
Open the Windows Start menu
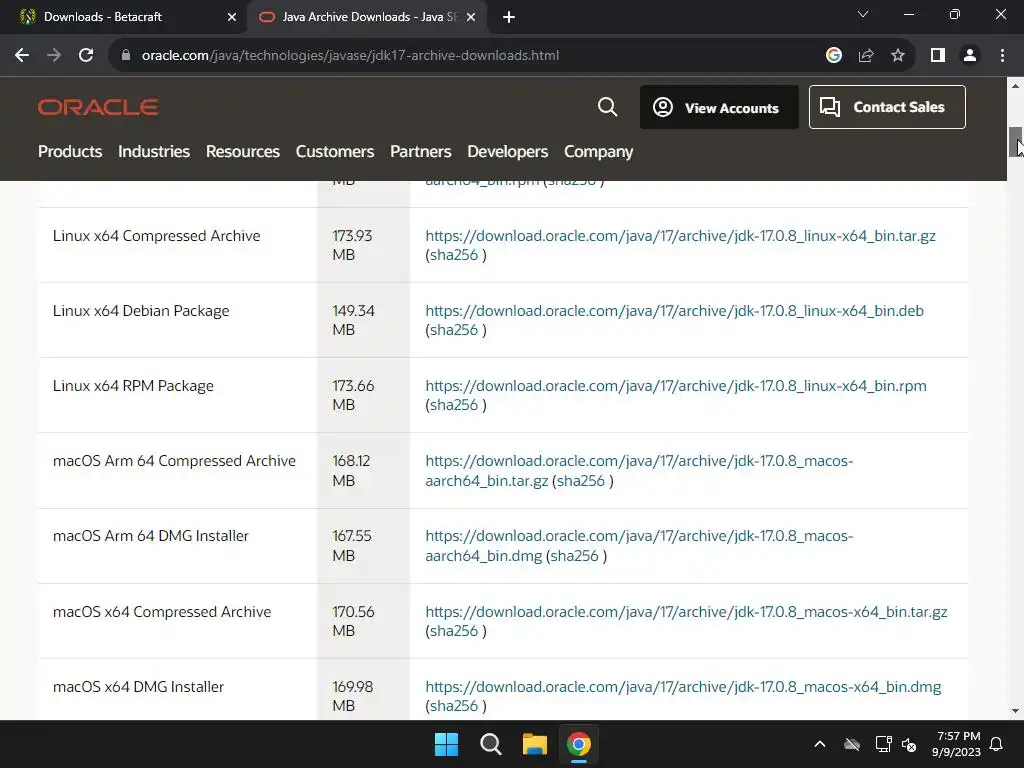tap(447, 744)
